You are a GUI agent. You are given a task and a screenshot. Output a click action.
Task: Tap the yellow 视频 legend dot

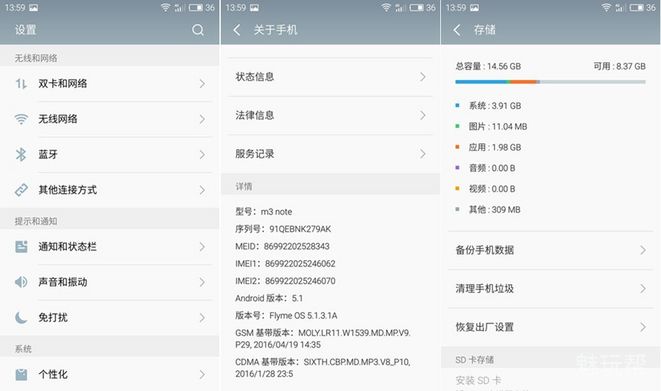[x=457, y=188]
